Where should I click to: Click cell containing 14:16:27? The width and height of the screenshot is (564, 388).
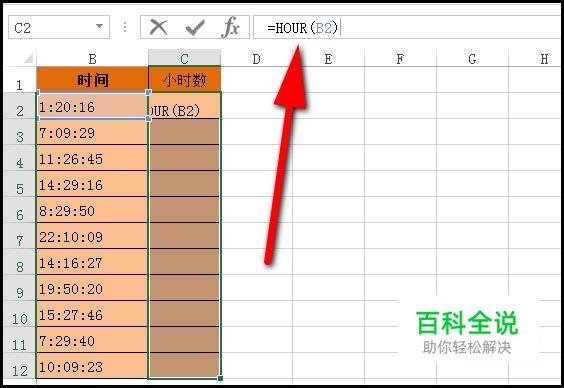(92, 262)
